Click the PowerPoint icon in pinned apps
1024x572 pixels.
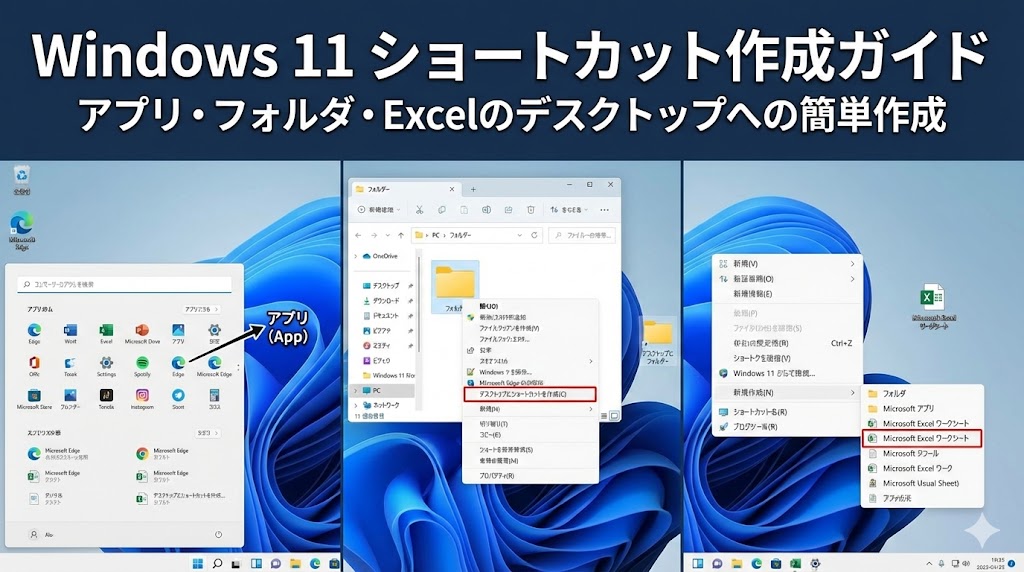tap(142, 330)
